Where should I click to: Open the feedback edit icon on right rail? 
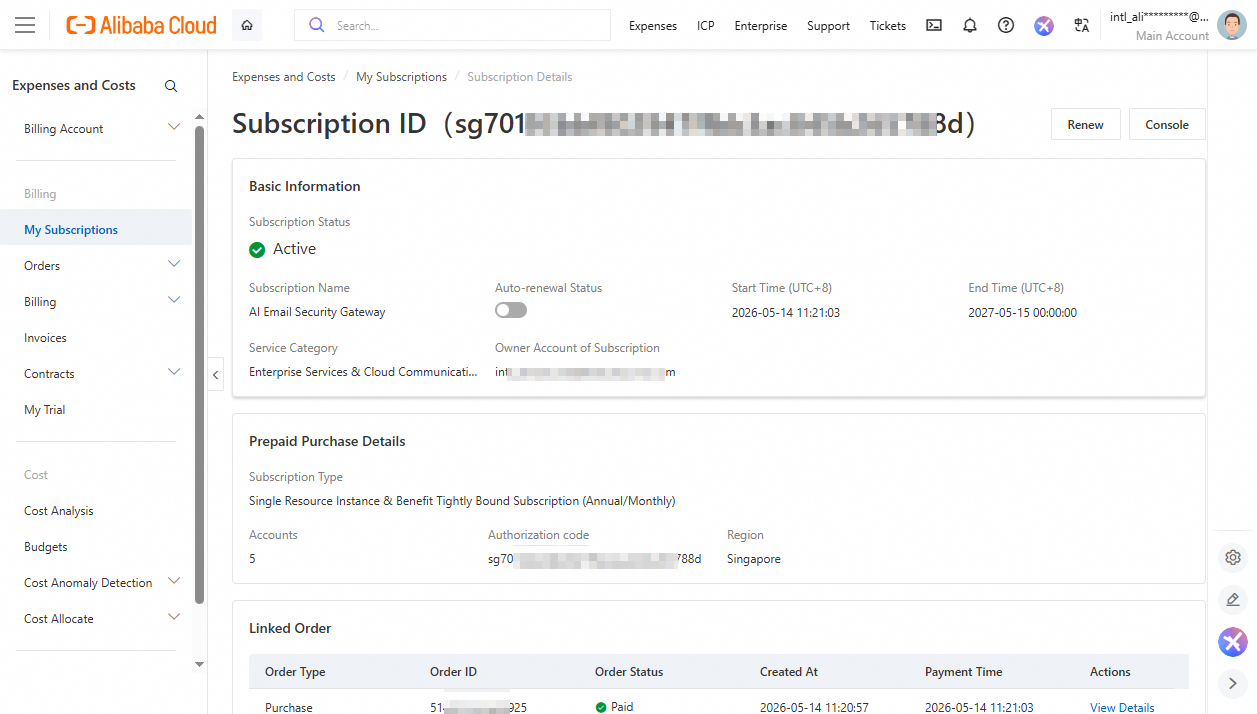1233,600
